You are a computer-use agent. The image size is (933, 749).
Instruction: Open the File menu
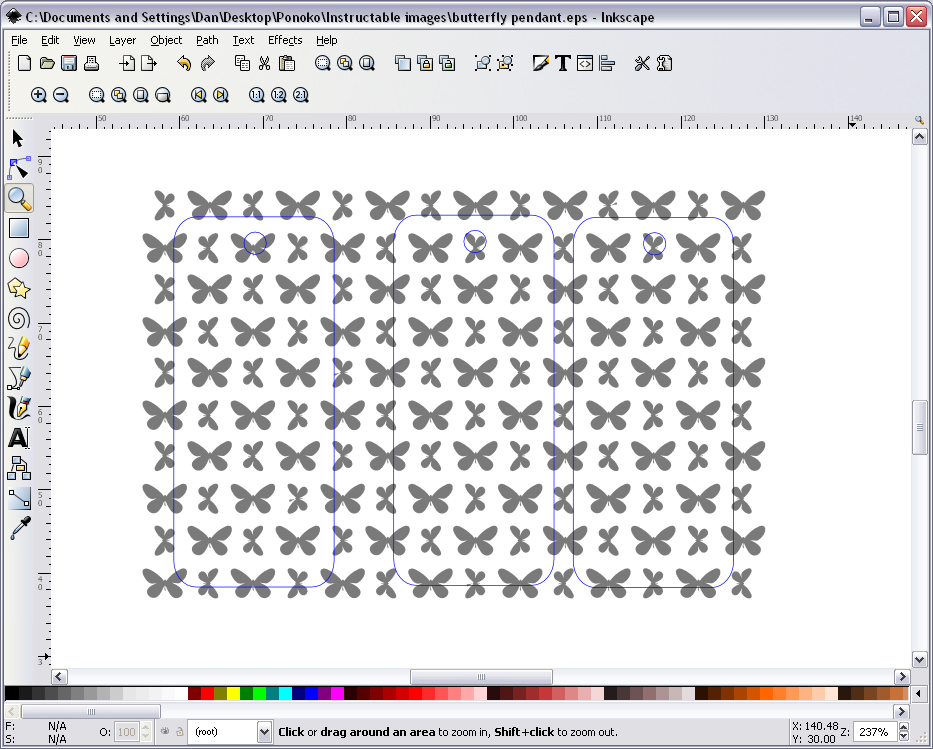[x=18, y=40]
